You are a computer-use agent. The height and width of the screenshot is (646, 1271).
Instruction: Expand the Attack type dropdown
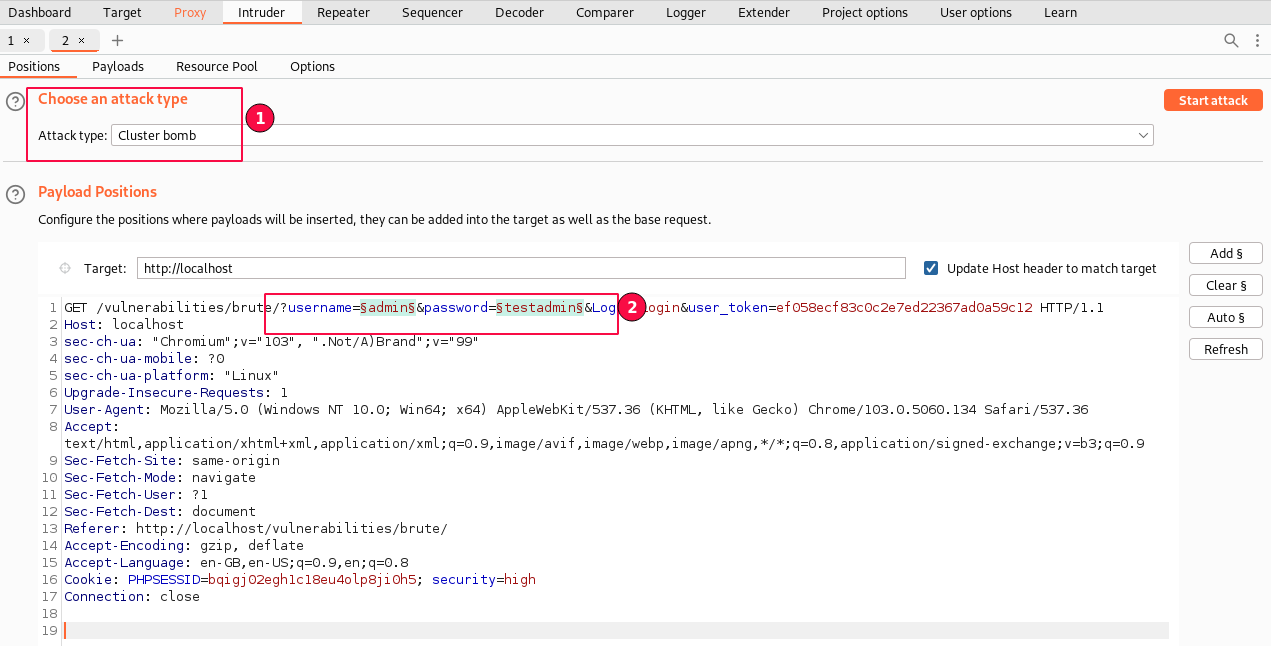click(1143, 135)
